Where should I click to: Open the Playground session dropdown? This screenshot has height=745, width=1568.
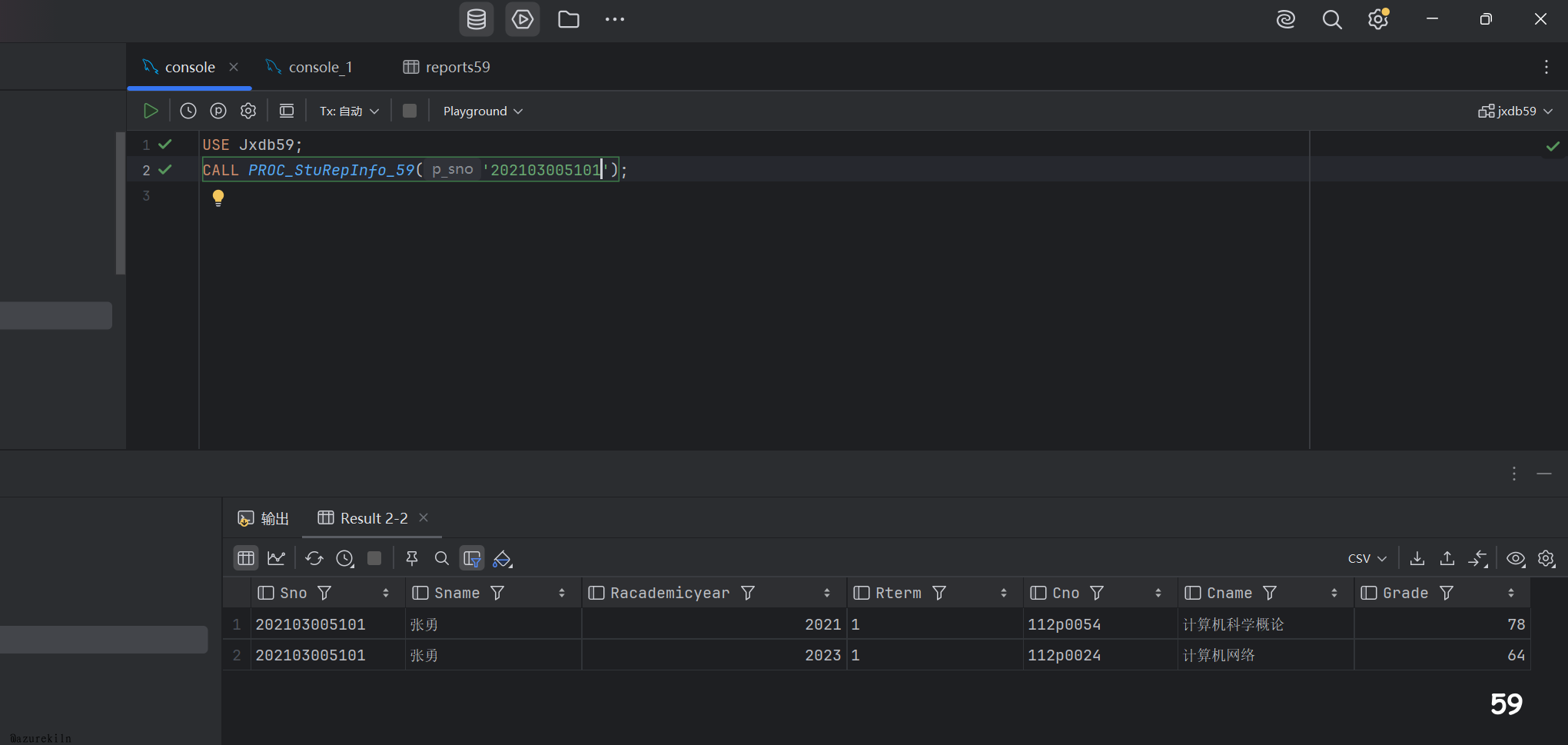(483, 111)
